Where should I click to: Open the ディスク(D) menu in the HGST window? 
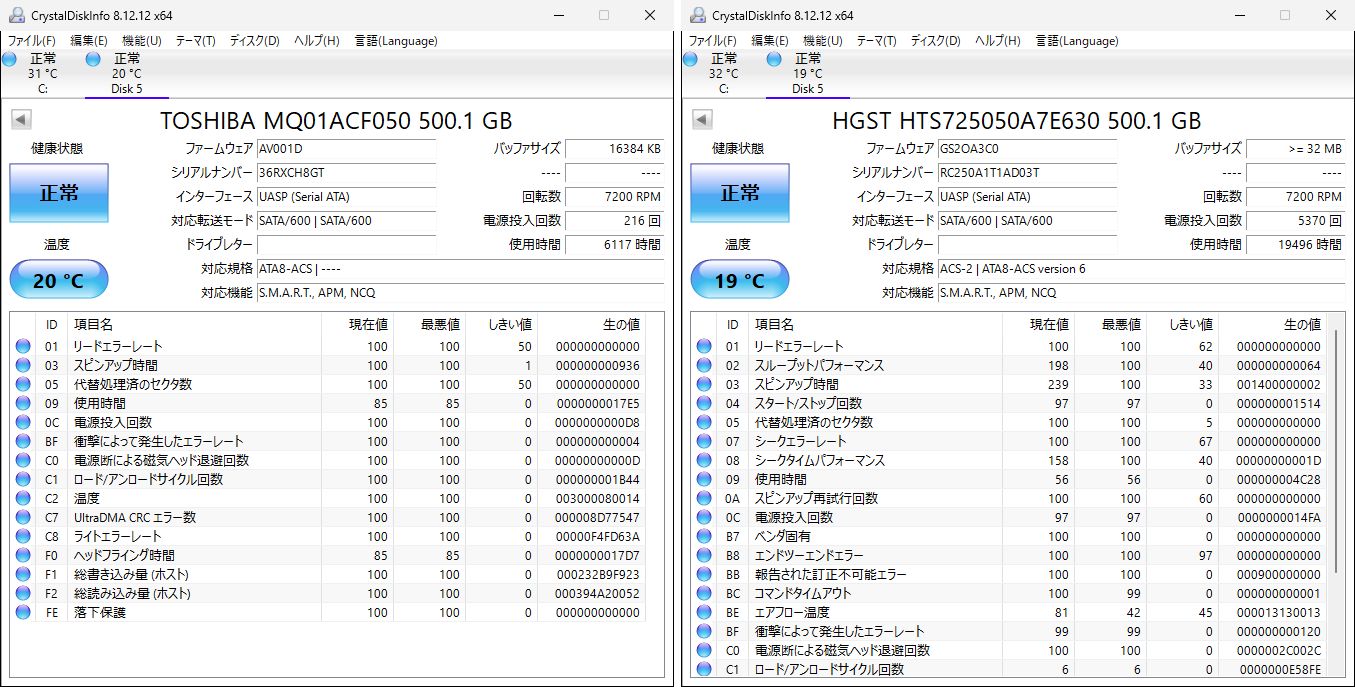click(x=935, y=41)
